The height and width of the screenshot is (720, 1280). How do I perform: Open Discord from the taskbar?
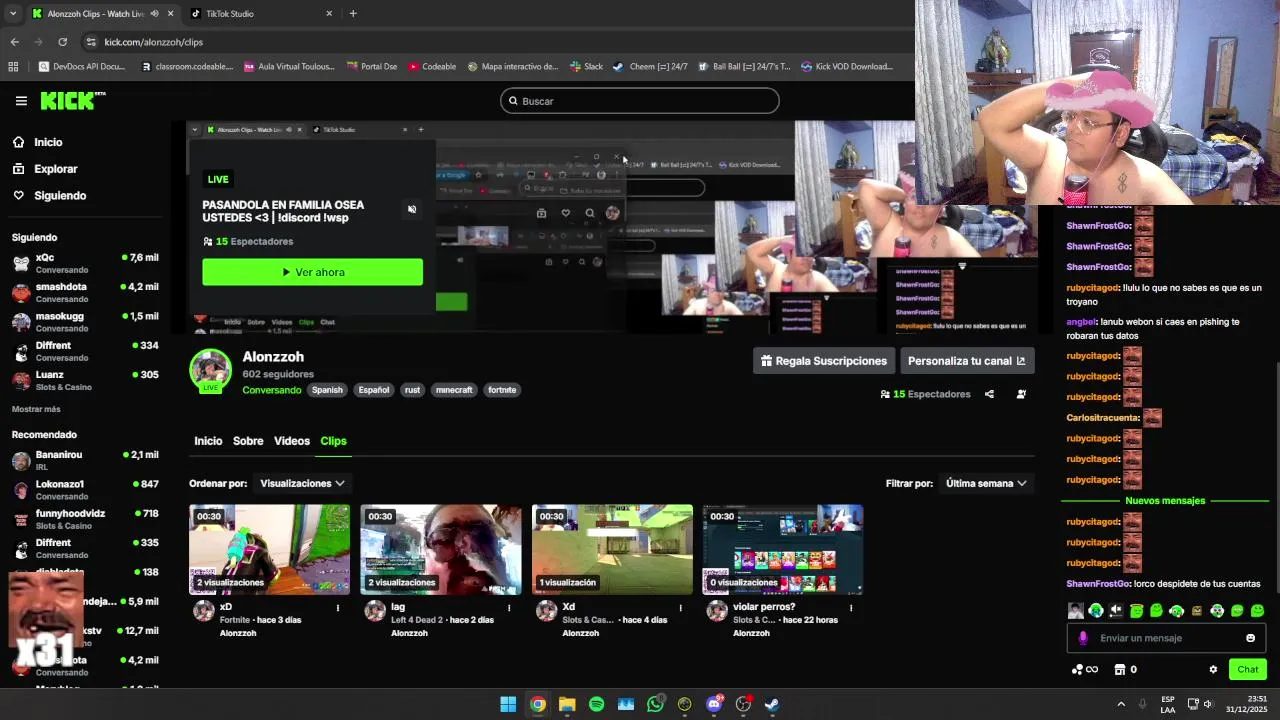pyautogui.click(x=714, y=704)
